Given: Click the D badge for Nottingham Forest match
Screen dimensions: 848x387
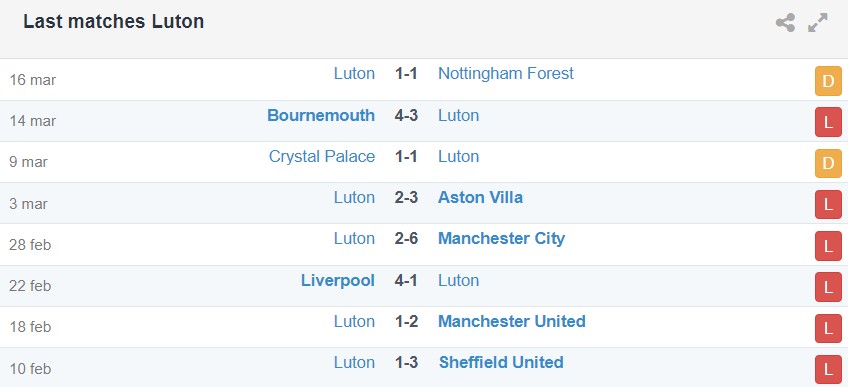Looking at the screenshot, I should click(828, 81).
